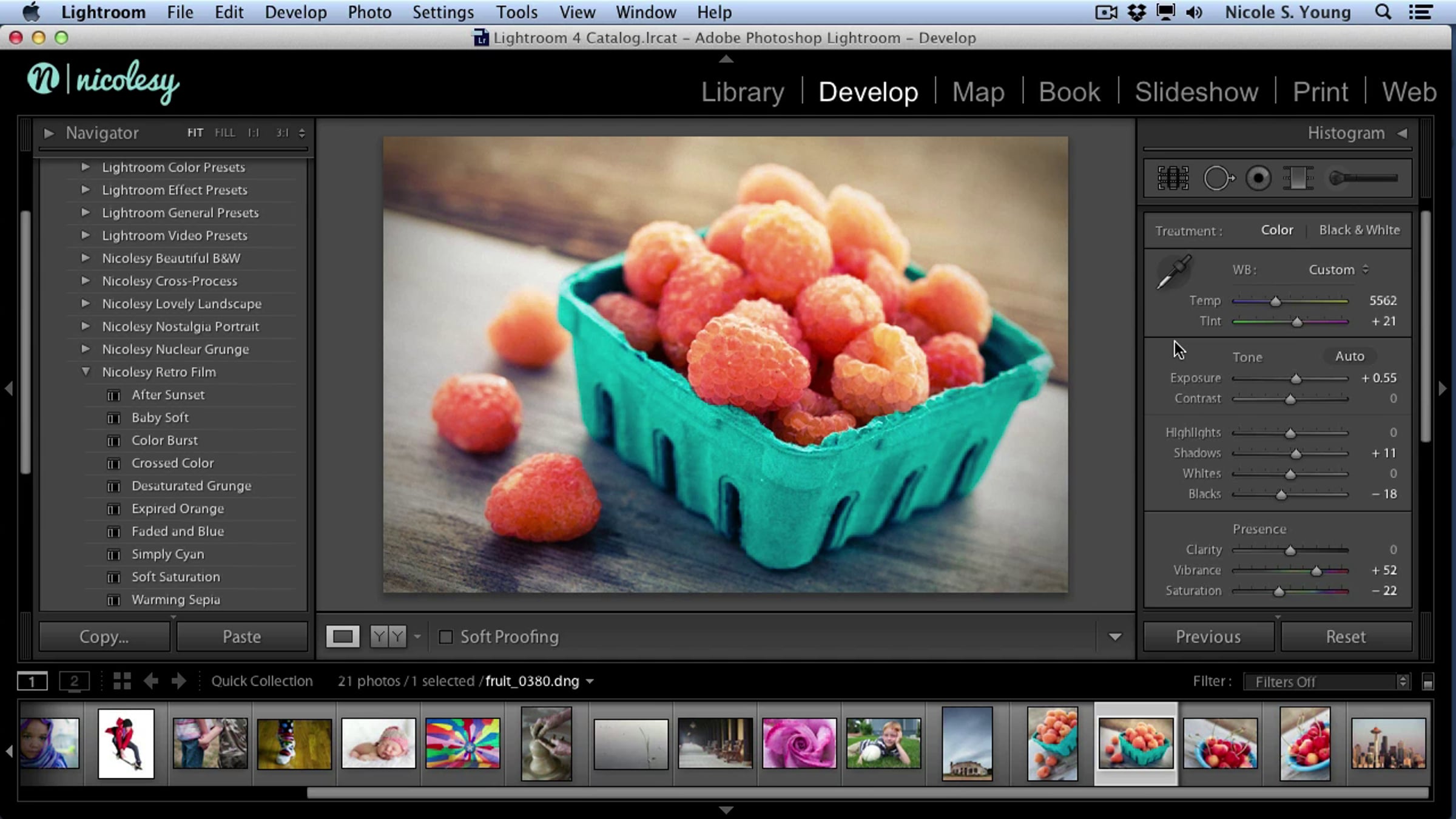Switch to the Slideshow module
This screenshot has height=819, width=1456.
coord(1196,92)
